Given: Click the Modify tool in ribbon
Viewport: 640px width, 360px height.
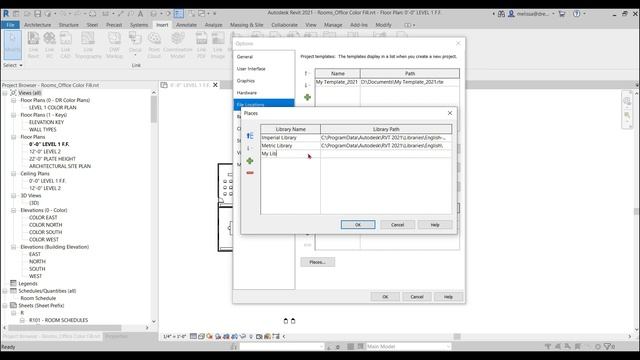Looking at the screenshot, I should 12,45.
